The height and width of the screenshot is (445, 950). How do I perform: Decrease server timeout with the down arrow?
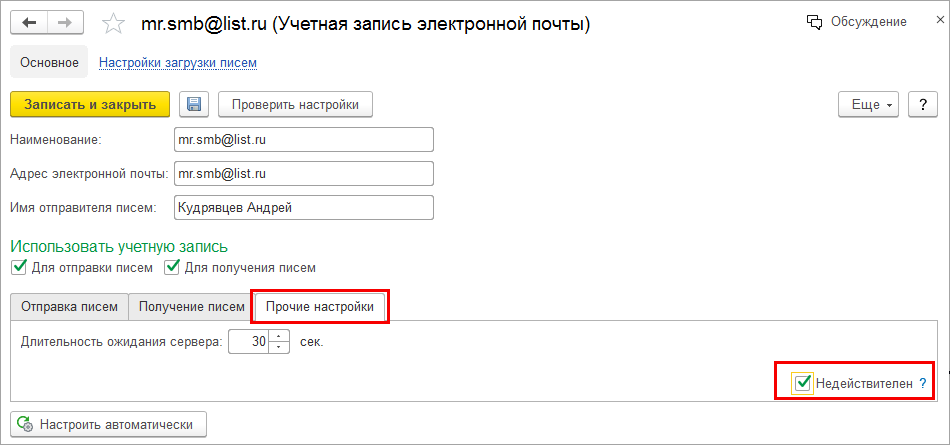tap(280, 347)
